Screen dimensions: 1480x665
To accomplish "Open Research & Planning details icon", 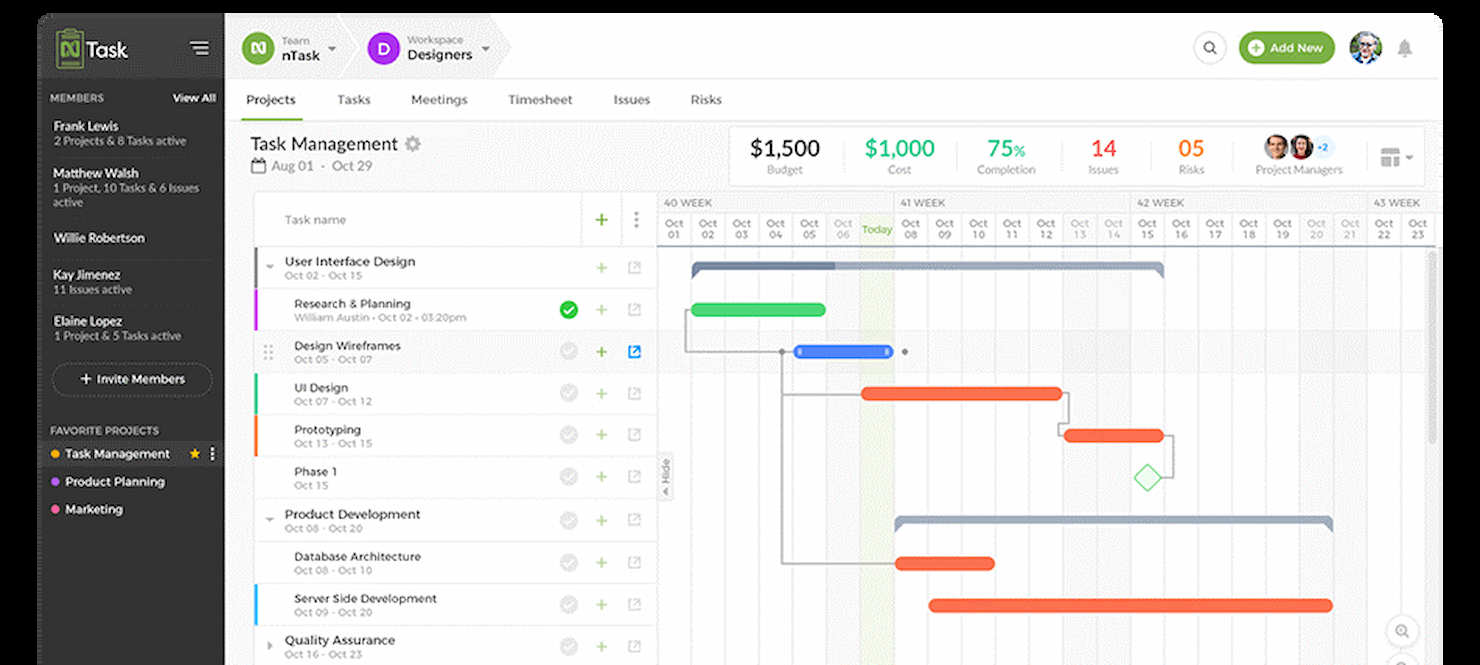I will click(634, 310).
